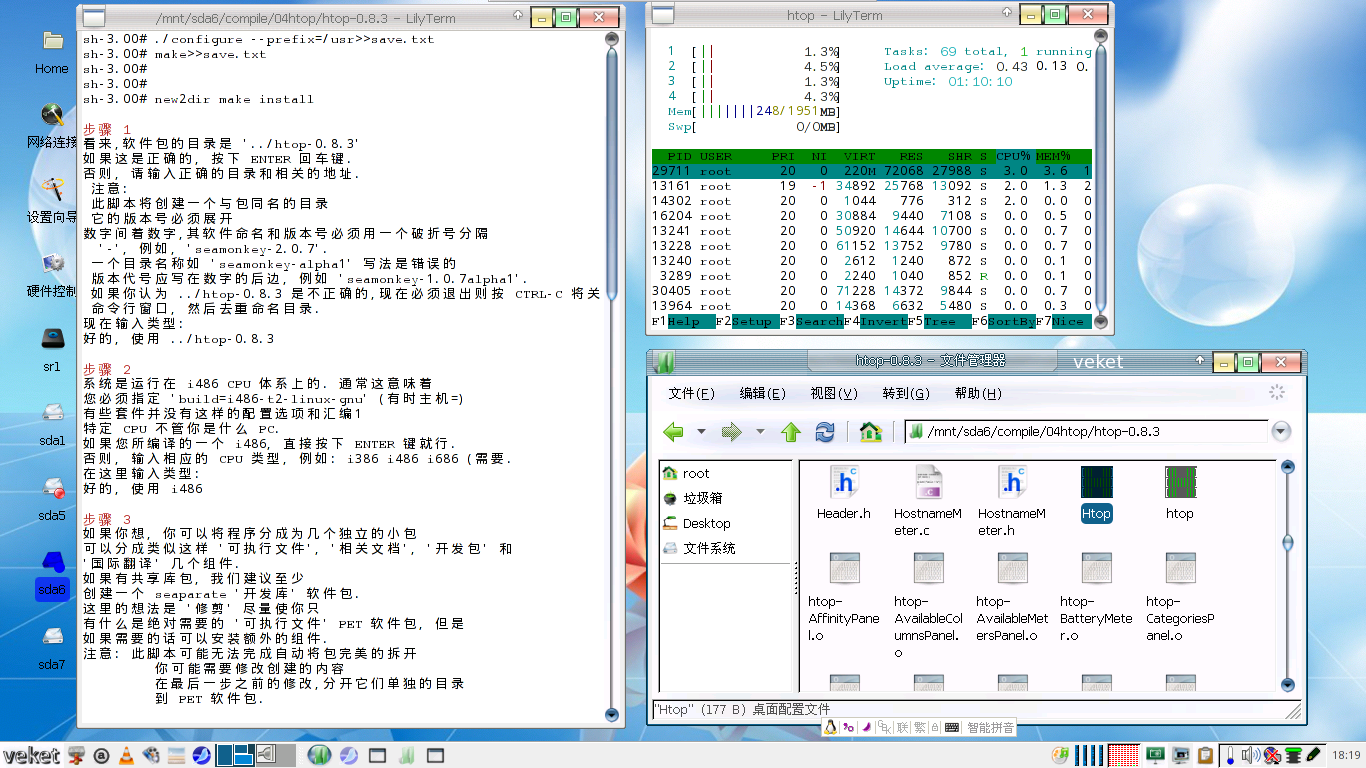Open window menu of the compile terminal
1366x768 pixels.
[93, 17]
